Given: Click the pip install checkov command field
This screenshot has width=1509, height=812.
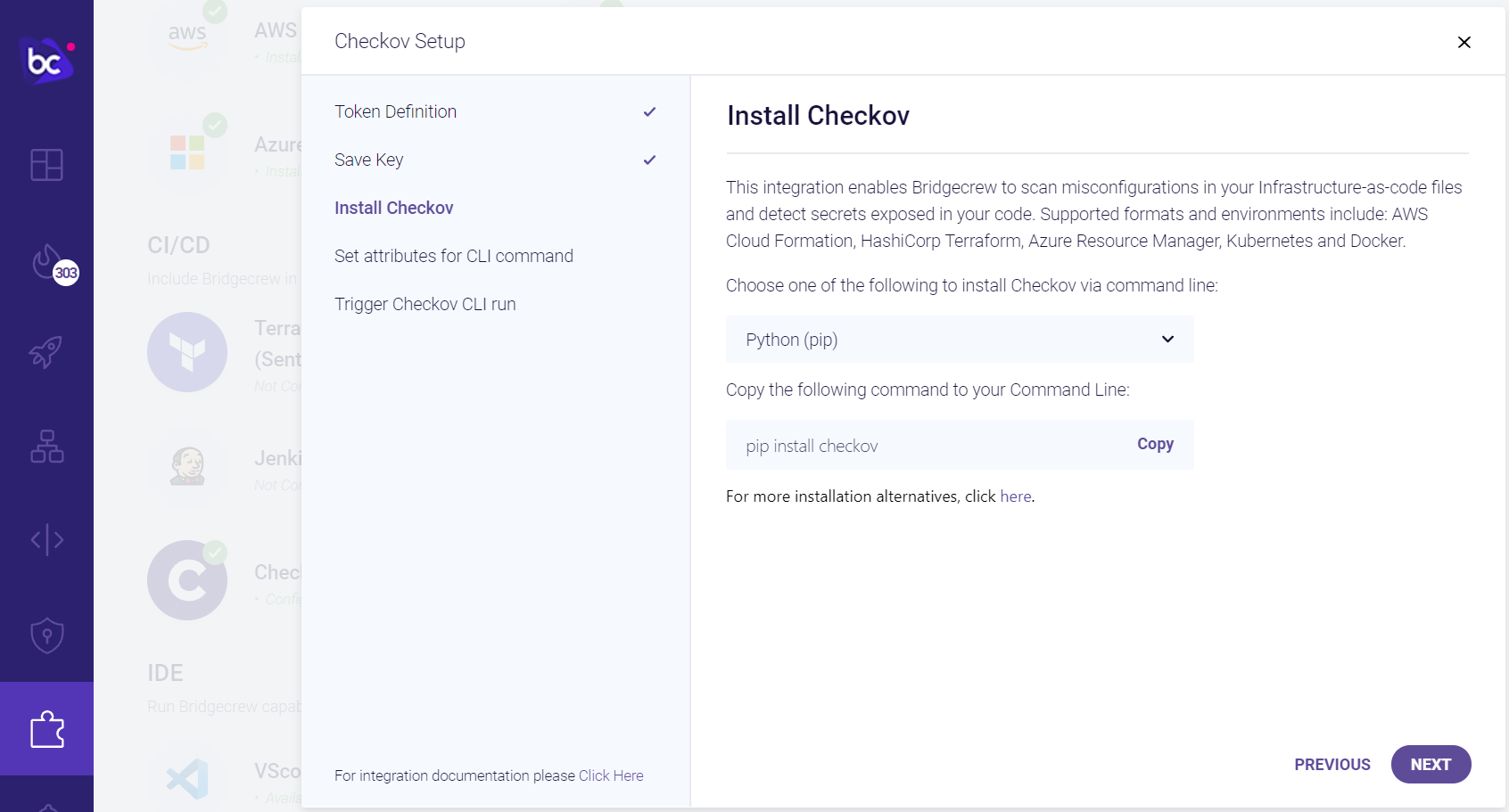Looking at the screenshot, I should pos(919,446).
